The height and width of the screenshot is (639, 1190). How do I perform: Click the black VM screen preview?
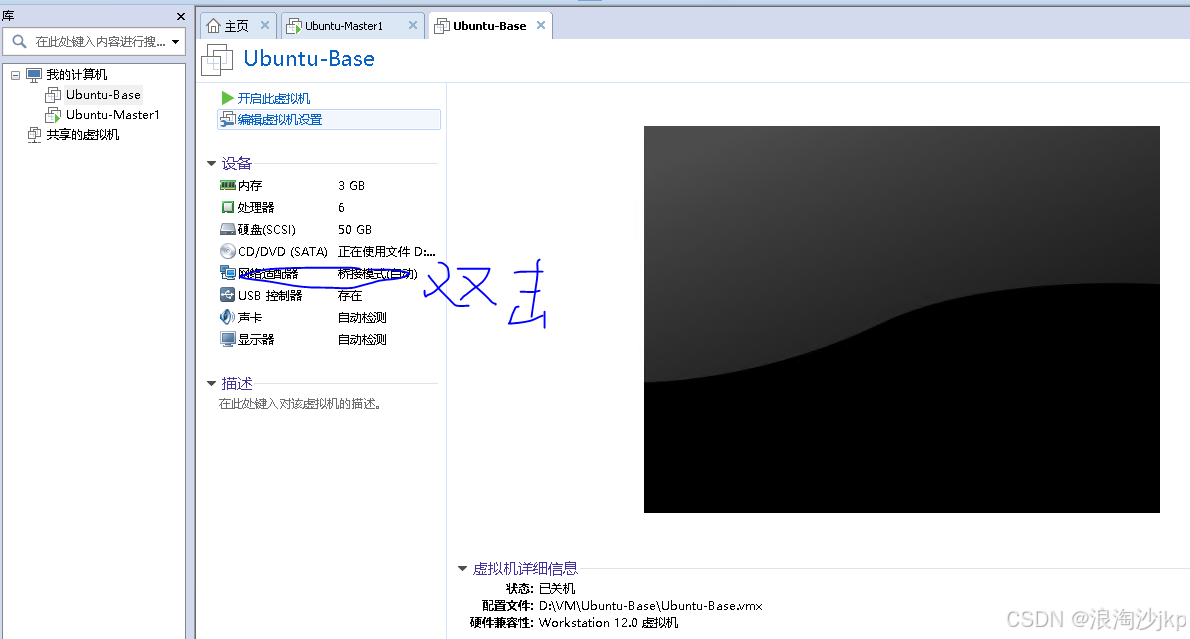point(902,319)
